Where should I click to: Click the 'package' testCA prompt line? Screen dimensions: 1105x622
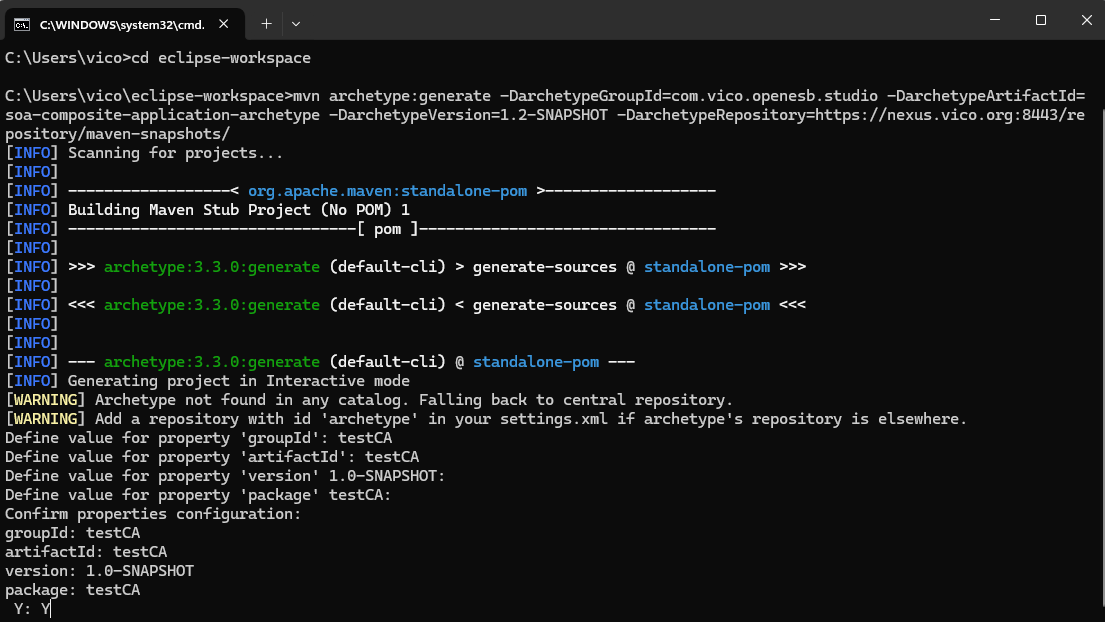198,495
